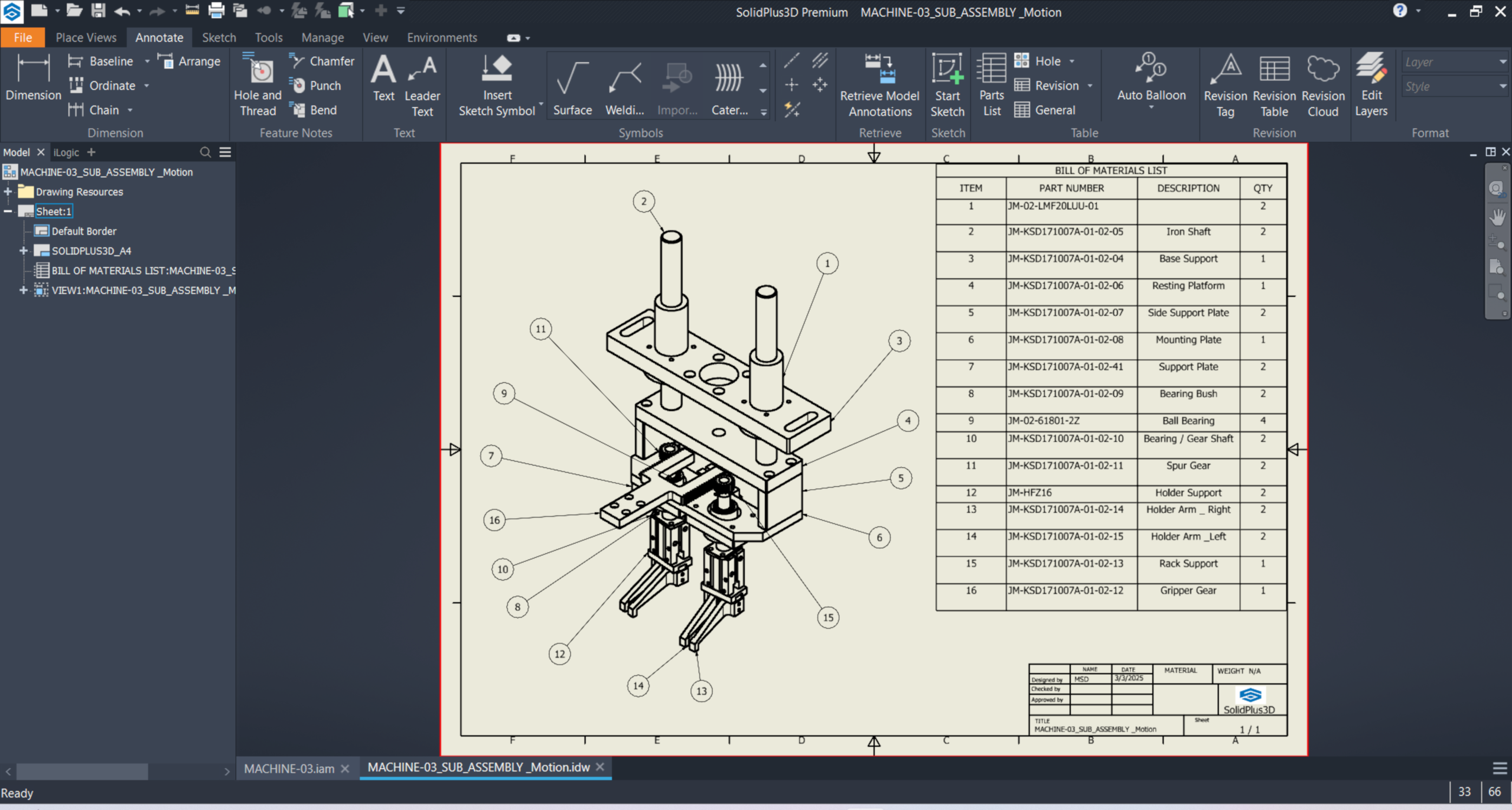Image resolution: width=1512 pixels, height=810 pixels.
Task: Toggle ribbon minimize button beside Environments
Action: (514, 38)
